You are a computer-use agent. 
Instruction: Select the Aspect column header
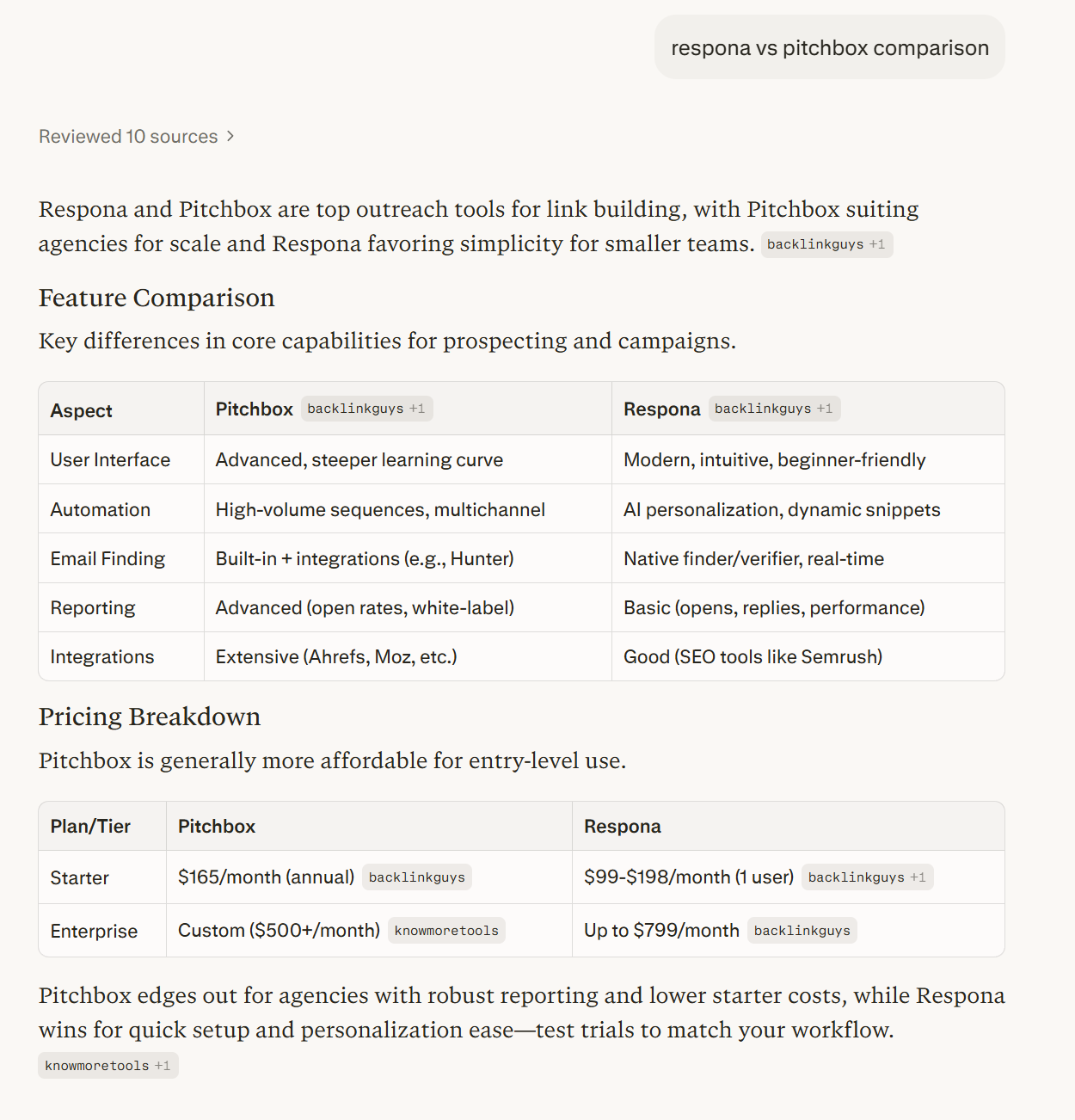pos(80,410)
